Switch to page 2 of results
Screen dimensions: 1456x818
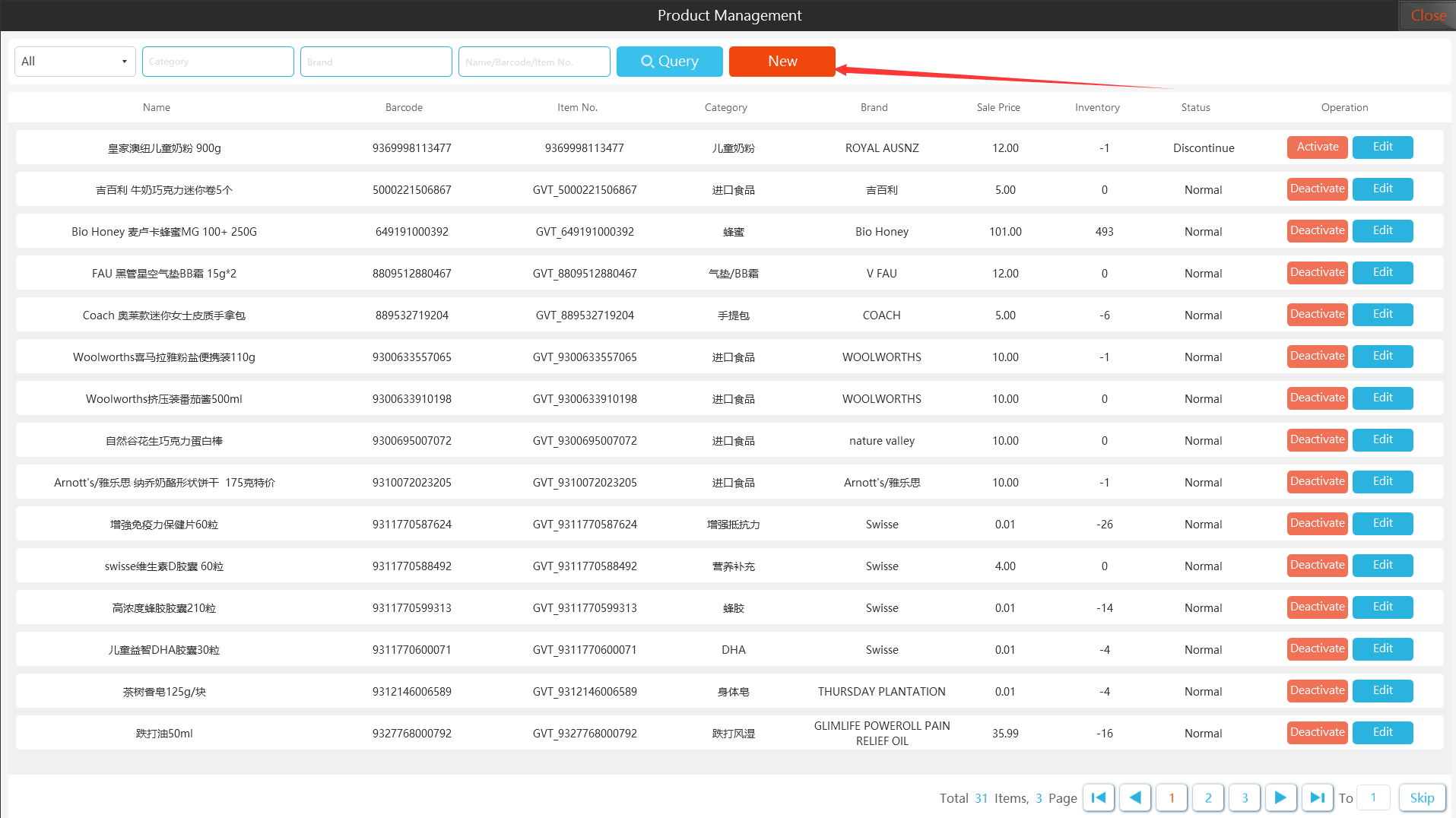pos(1208,797)
